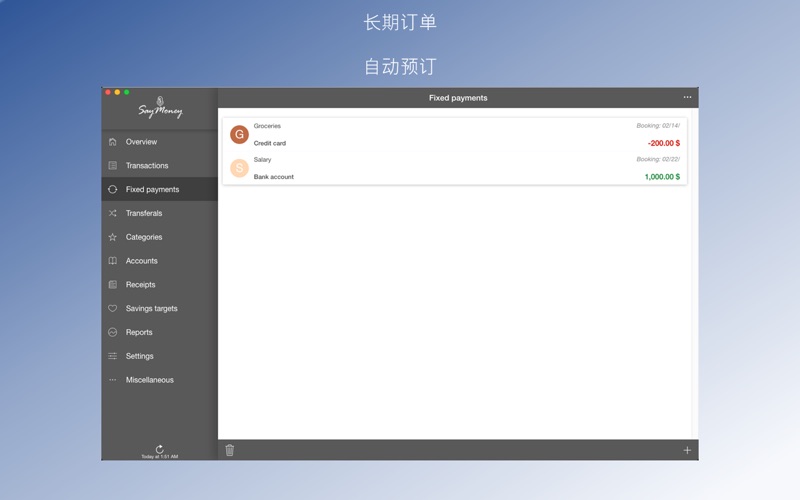Image resolution: width=800 pixels, height=500 pixels.
Task: Click the Miscellaneous dots icon
Action: (x=113, y=380)
